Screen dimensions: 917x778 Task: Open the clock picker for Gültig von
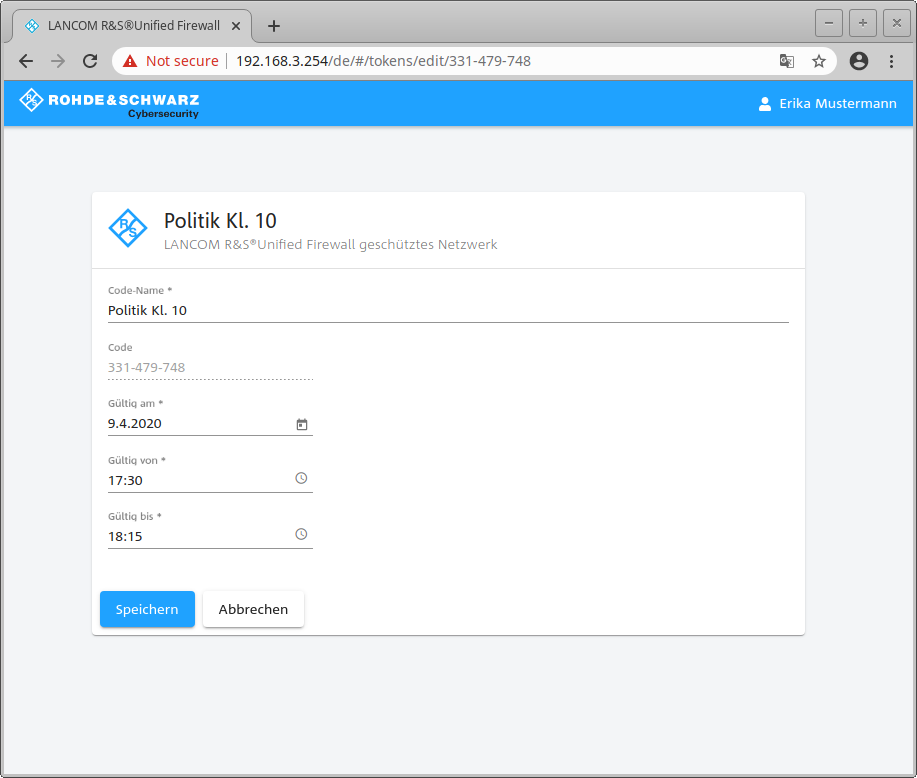click(x=301, y=479)
